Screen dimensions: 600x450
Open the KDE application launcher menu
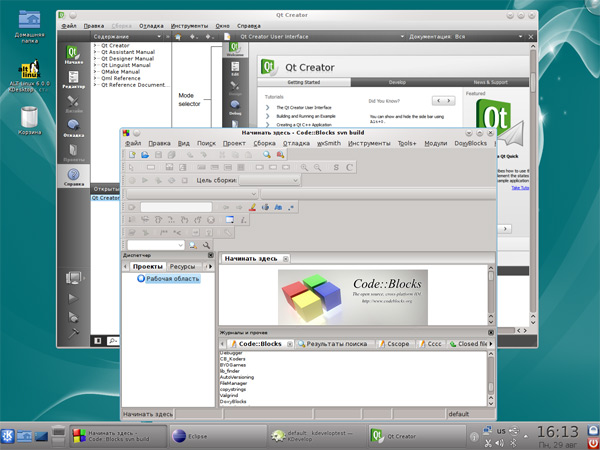pos(7,436)
